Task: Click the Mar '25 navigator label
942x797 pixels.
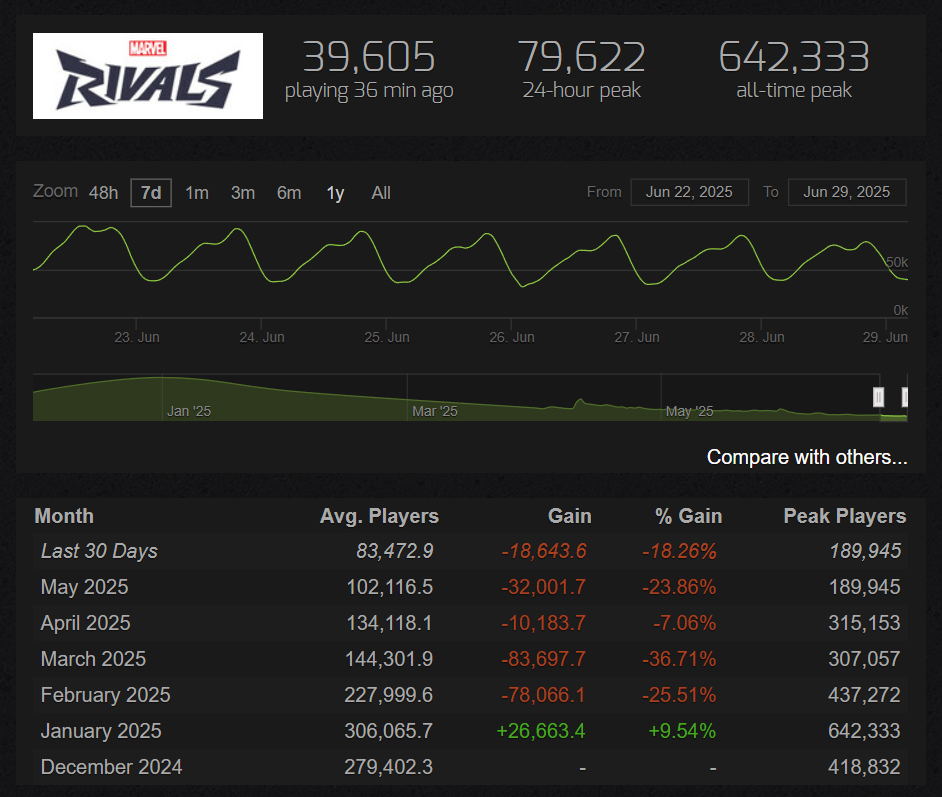Action: tap(434, 411)
